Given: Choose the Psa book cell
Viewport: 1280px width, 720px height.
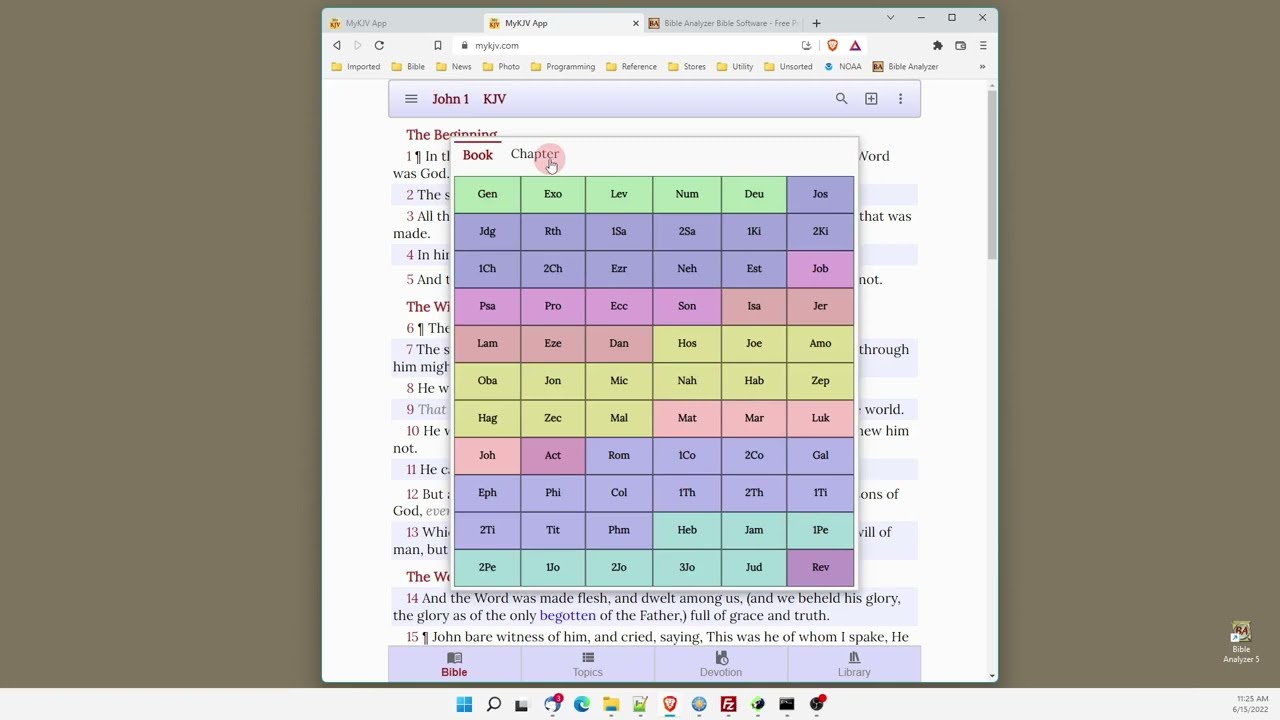Looking at the screenshot, I should coord(487,306).
